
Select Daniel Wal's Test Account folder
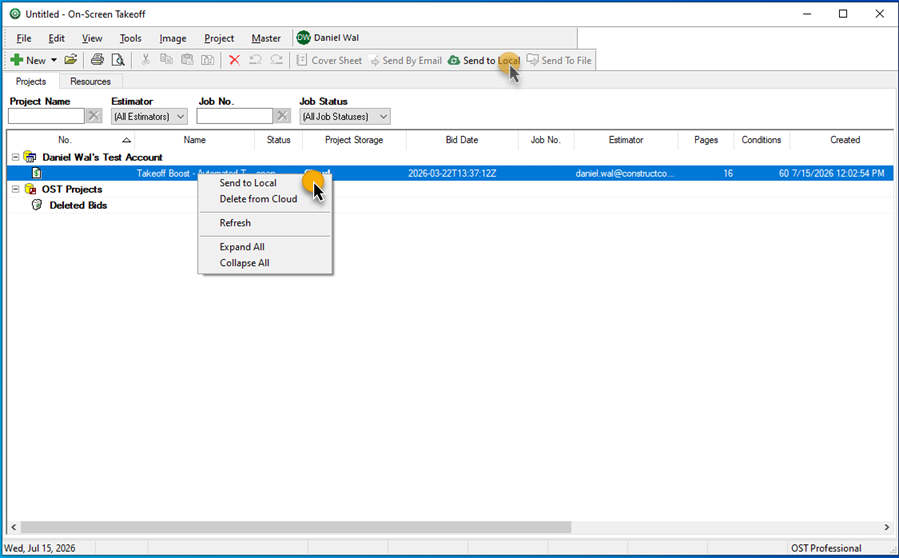pyautogui.click(x=102, y=157)
